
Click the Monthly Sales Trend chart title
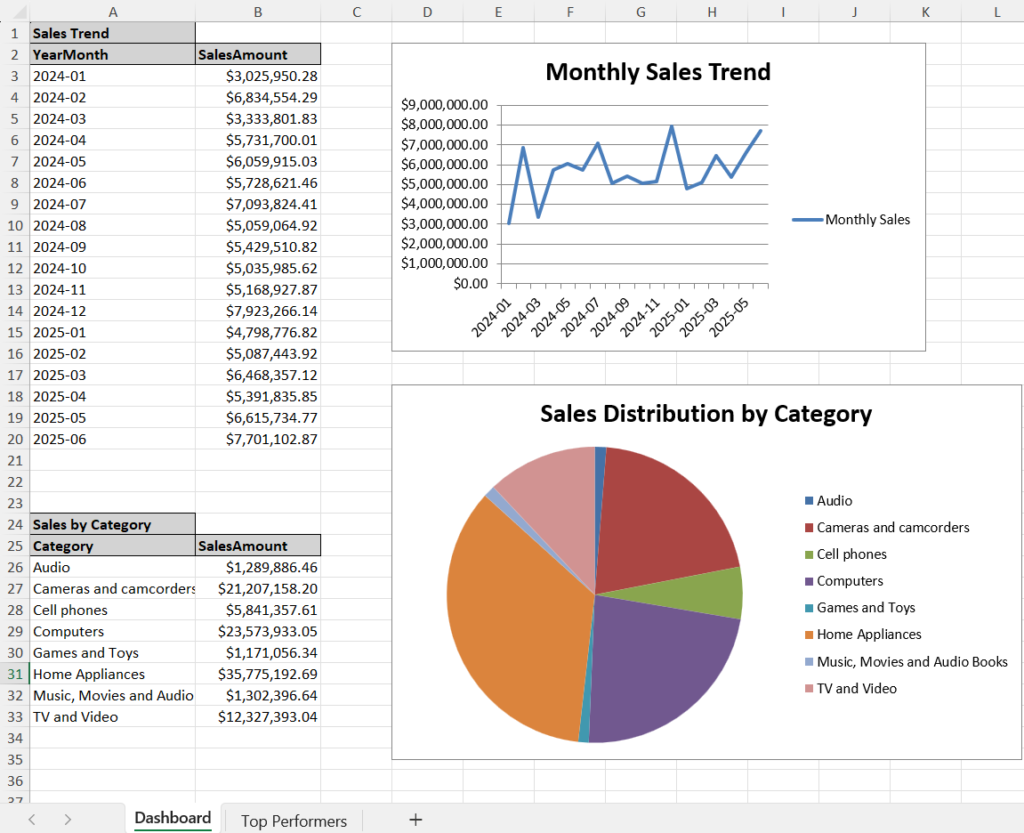coord(657,72)
